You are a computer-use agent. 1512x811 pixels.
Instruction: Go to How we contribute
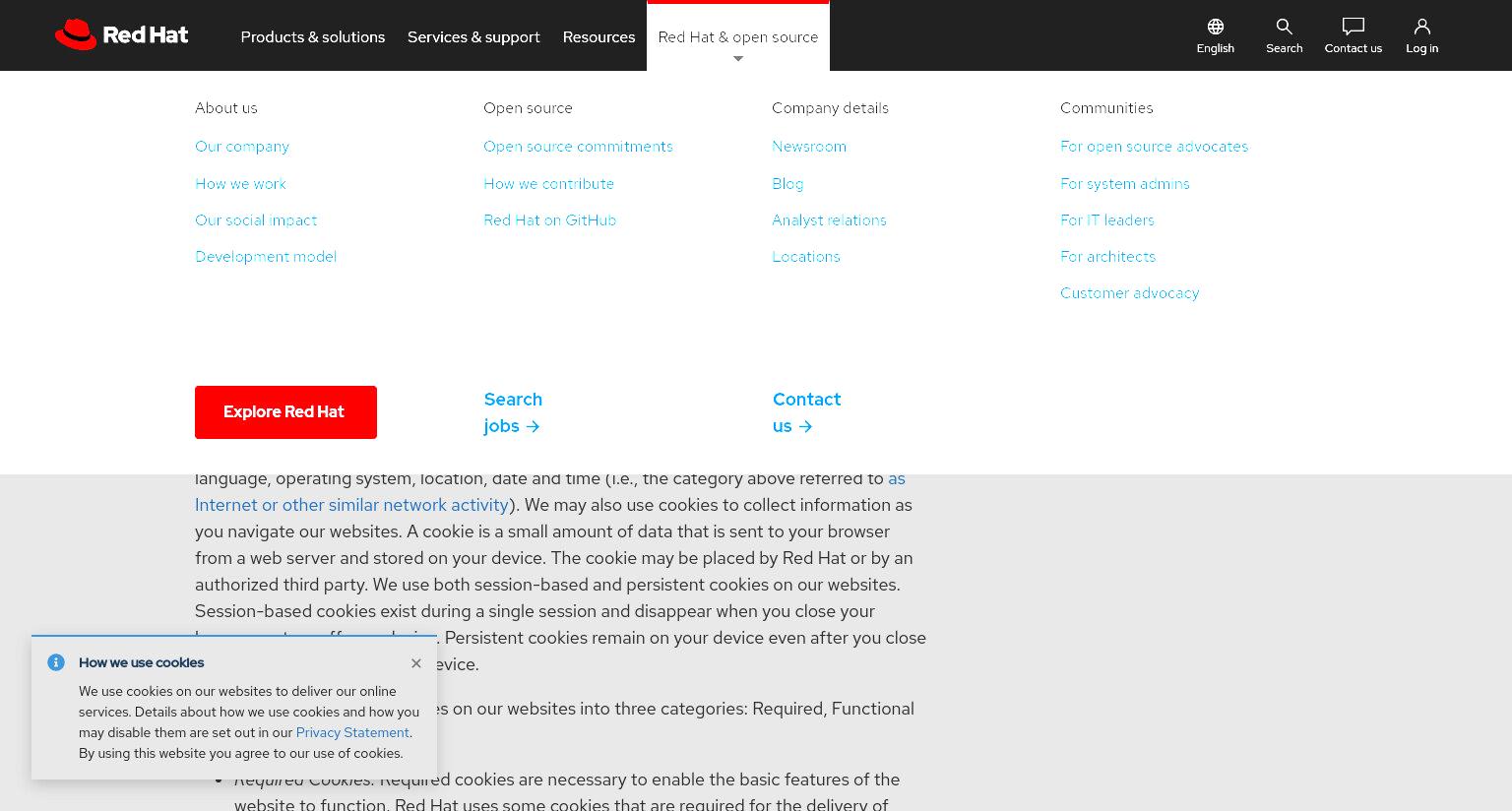pyautogui.click(x=548, y=184)
